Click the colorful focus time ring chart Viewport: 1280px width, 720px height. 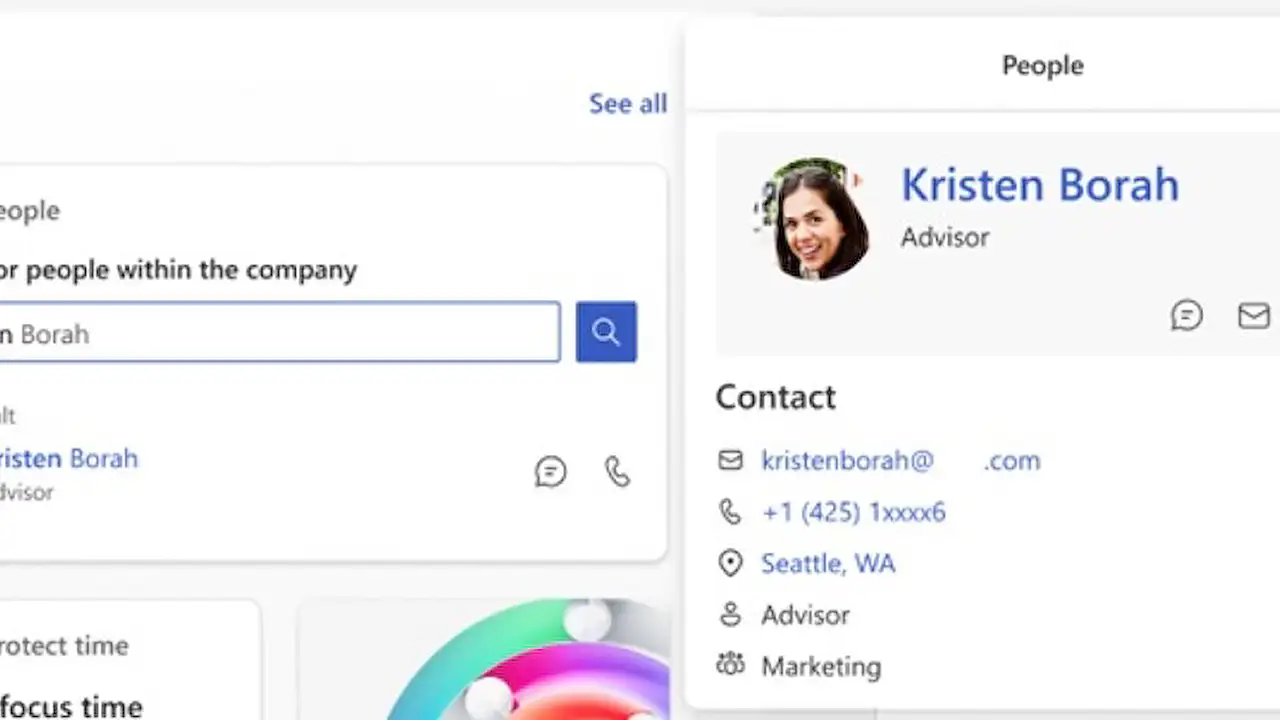[530, 665]
